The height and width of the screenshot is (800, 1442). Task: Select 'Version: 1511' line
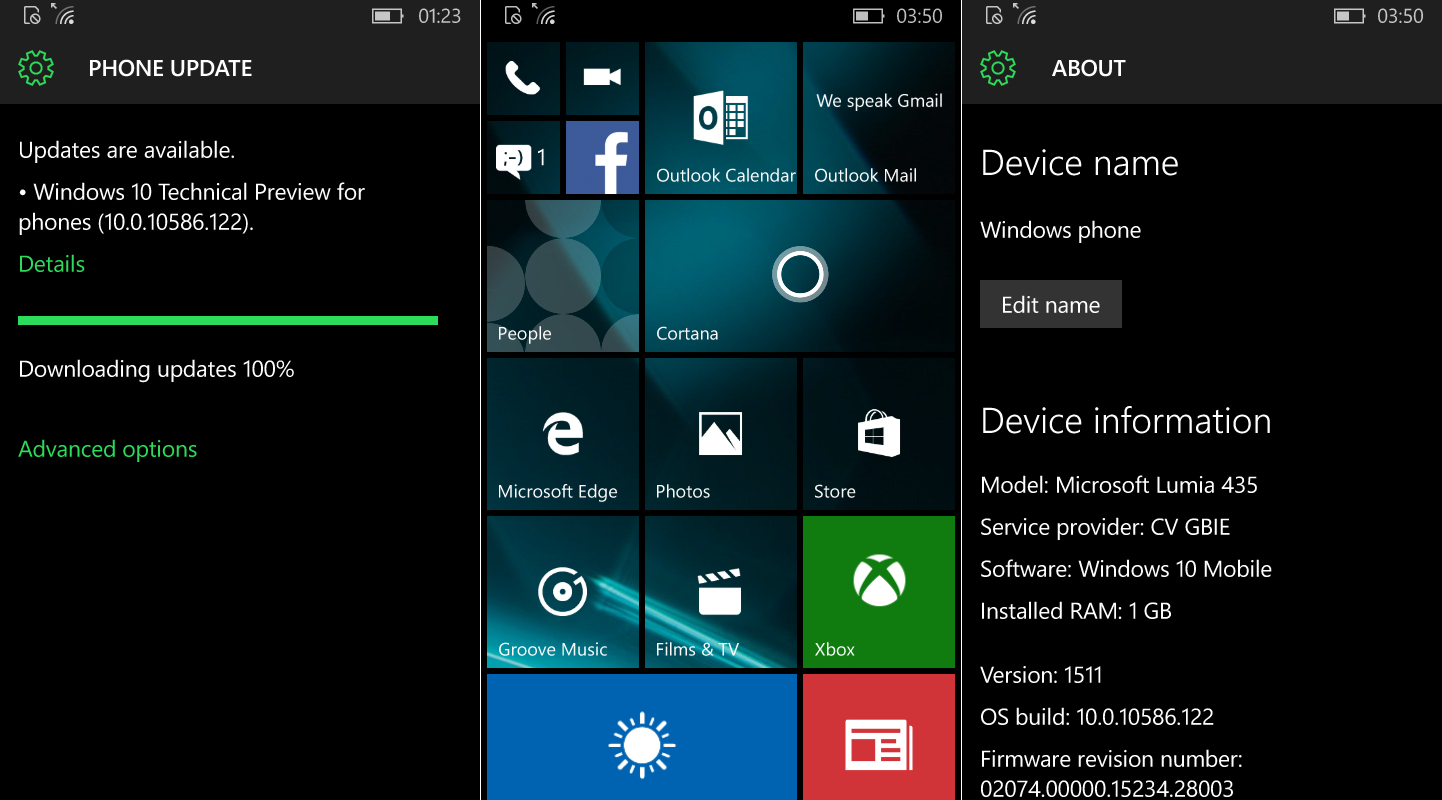(1041, 675)
